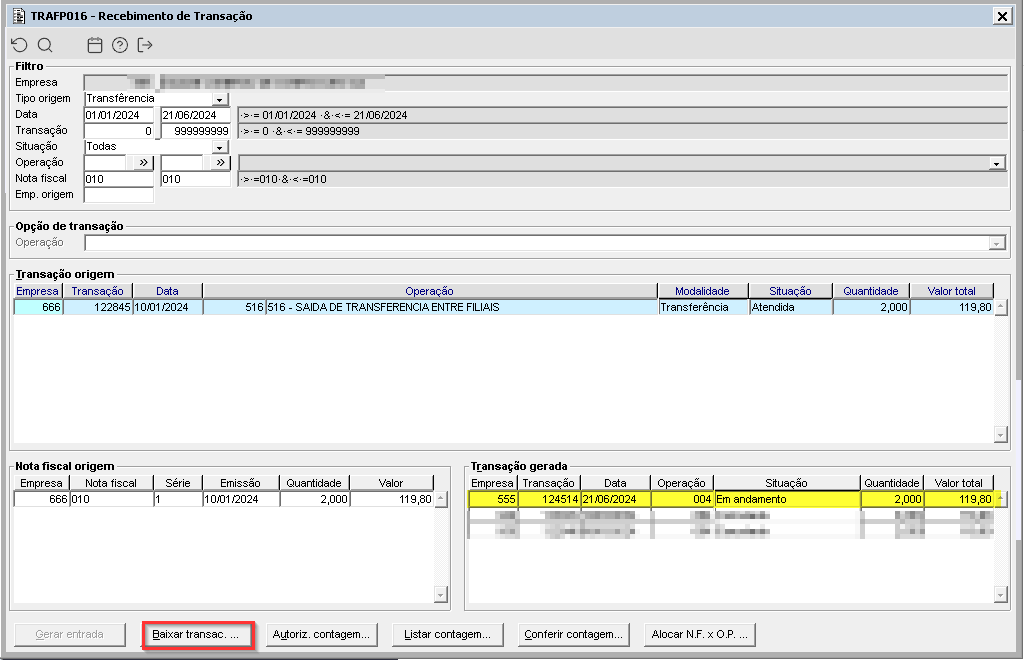The width and height of the screenshot is (1024, 660).
Task: Click the magnifier search toolbar icon
Action: click(45, 45)
